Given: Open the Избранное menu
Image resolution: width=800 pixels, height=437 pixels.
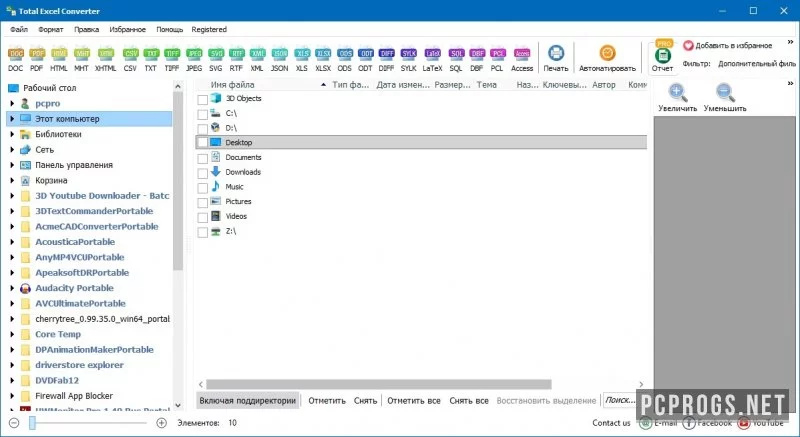Looking at the screenshot, I should tap(128, 30).
